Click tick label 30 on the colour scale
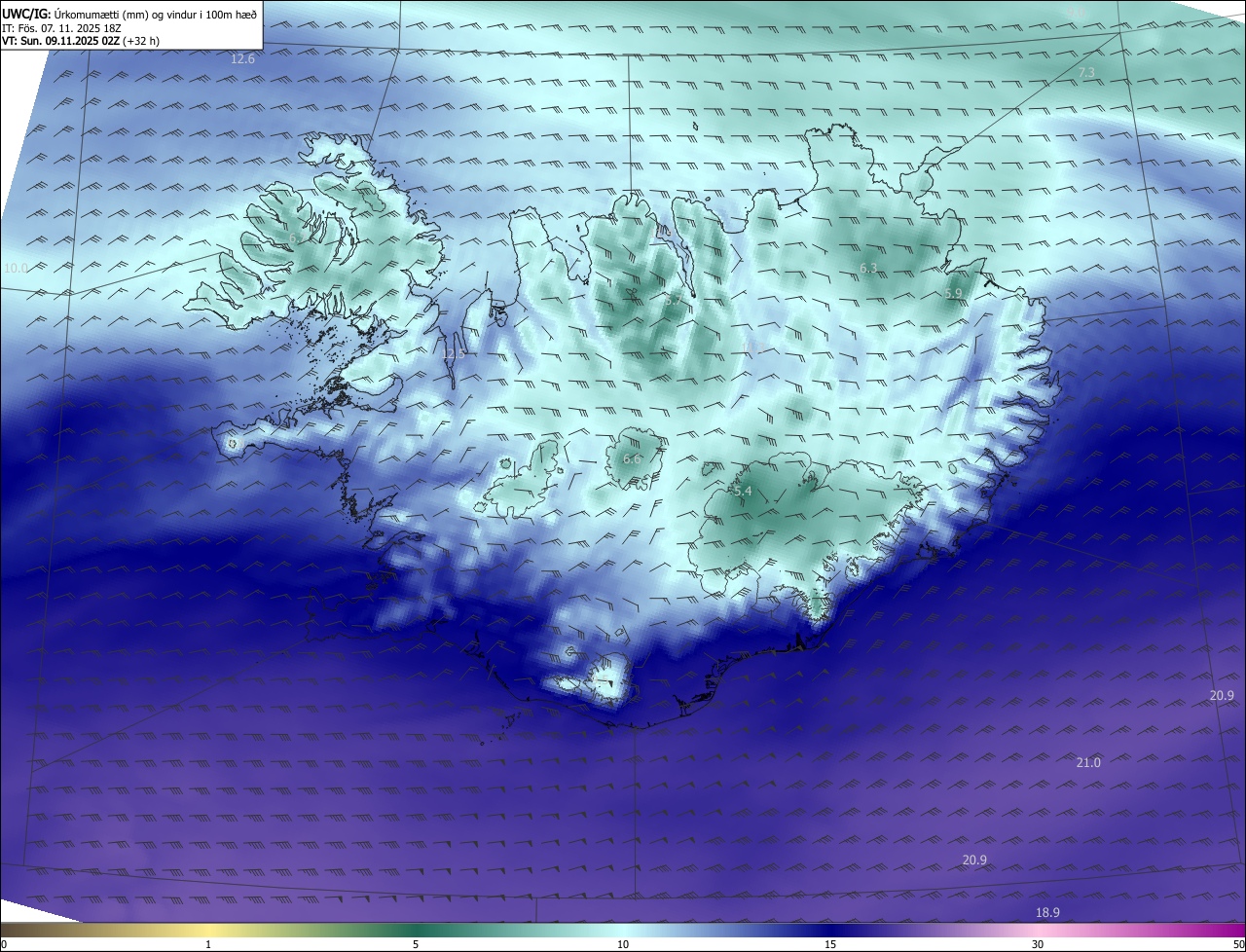 click(x=1038, y=944)
